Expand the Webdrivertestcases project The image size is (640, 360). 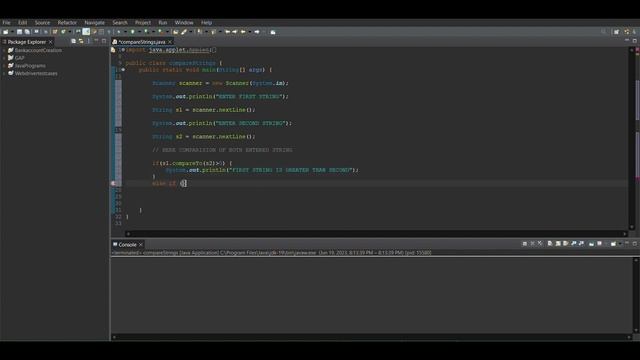[x=4, y=73]
